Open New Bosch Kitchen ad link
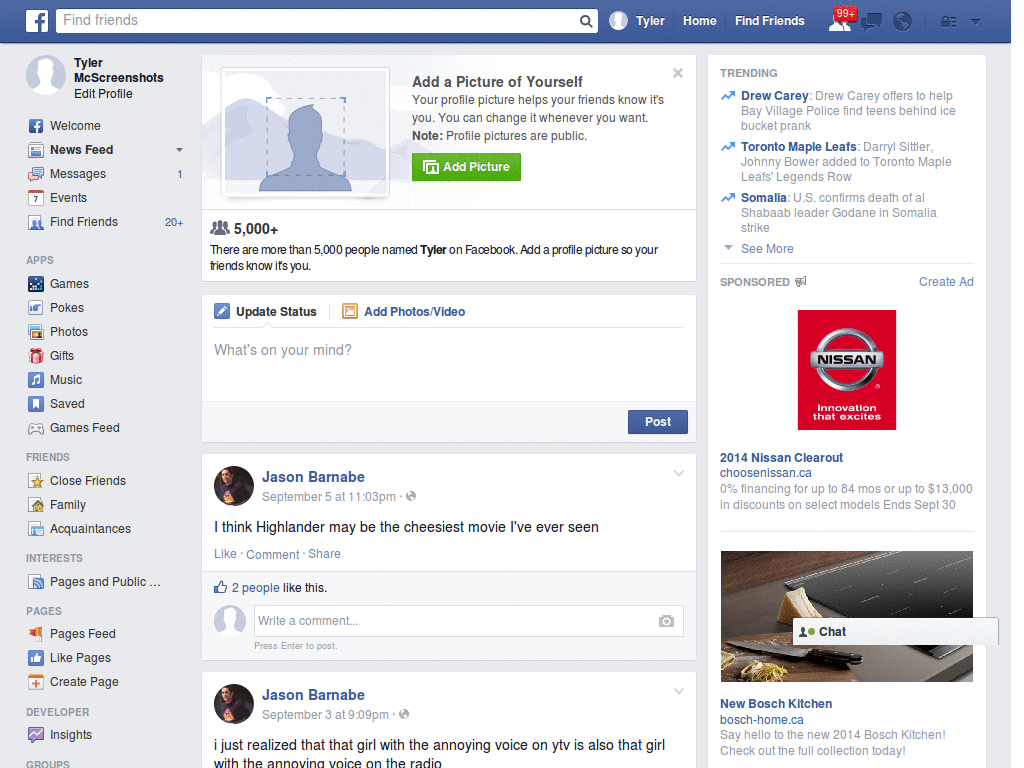 (776, 704)
